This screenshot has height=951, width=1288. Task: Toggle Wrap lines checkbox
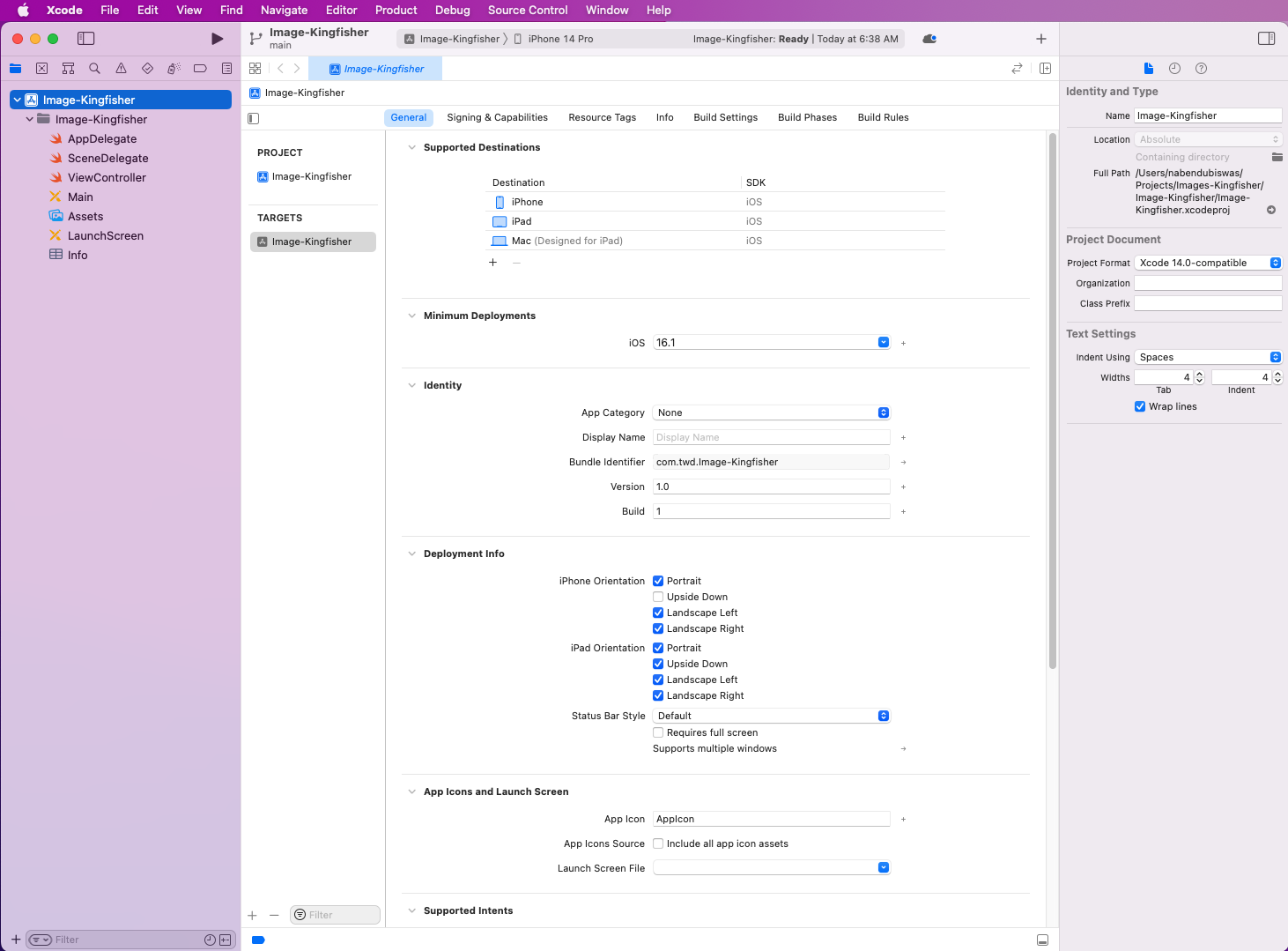(x=1140, y=406)
